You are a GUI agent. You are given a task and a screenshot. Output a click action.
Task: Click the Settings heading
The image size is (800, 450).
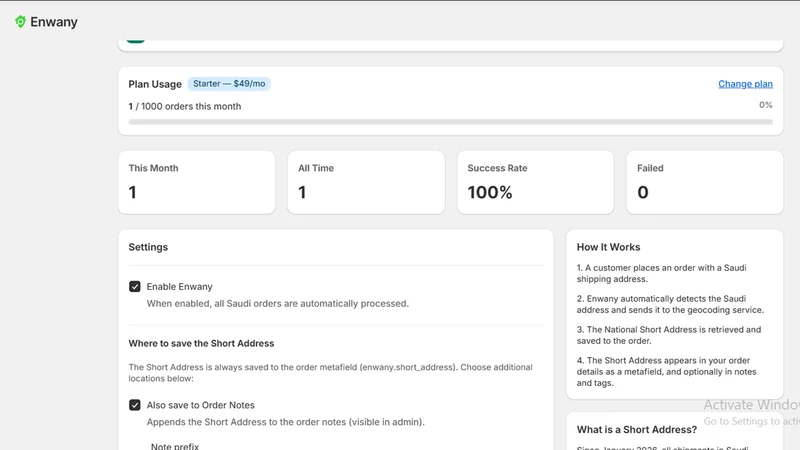pyautogui.click(x=148, y=247)
